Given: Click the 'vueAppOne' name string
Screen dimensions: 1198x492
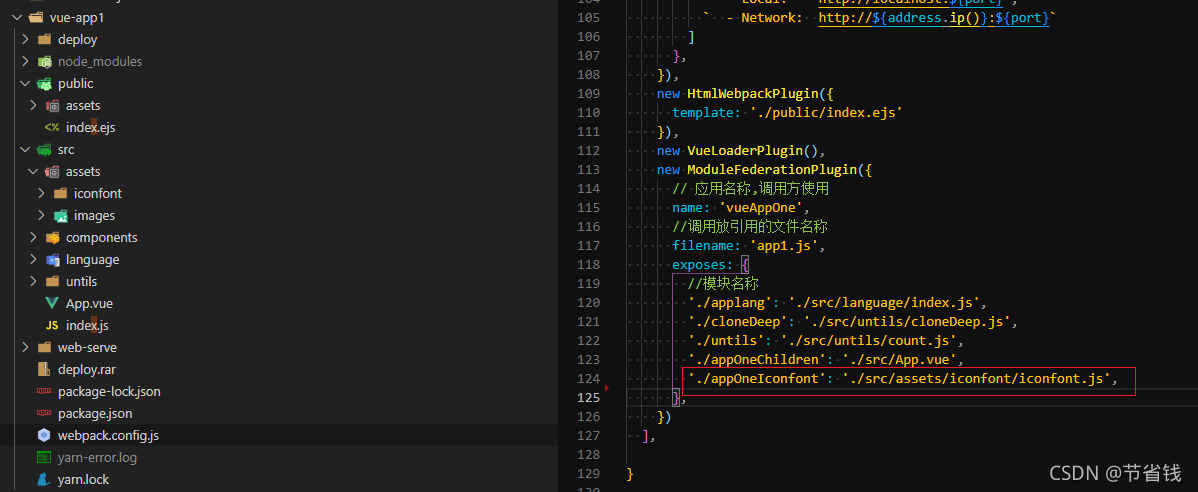Looking at the screenshot, I should click(x=760, y=208).
